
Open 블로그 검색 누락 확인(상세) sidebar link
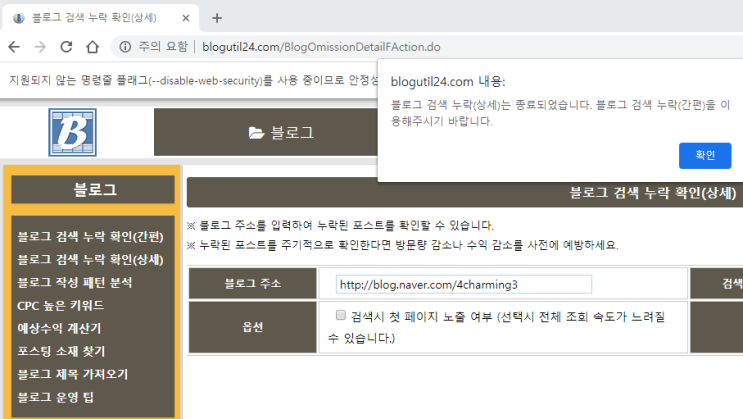(x=90, y=259)
